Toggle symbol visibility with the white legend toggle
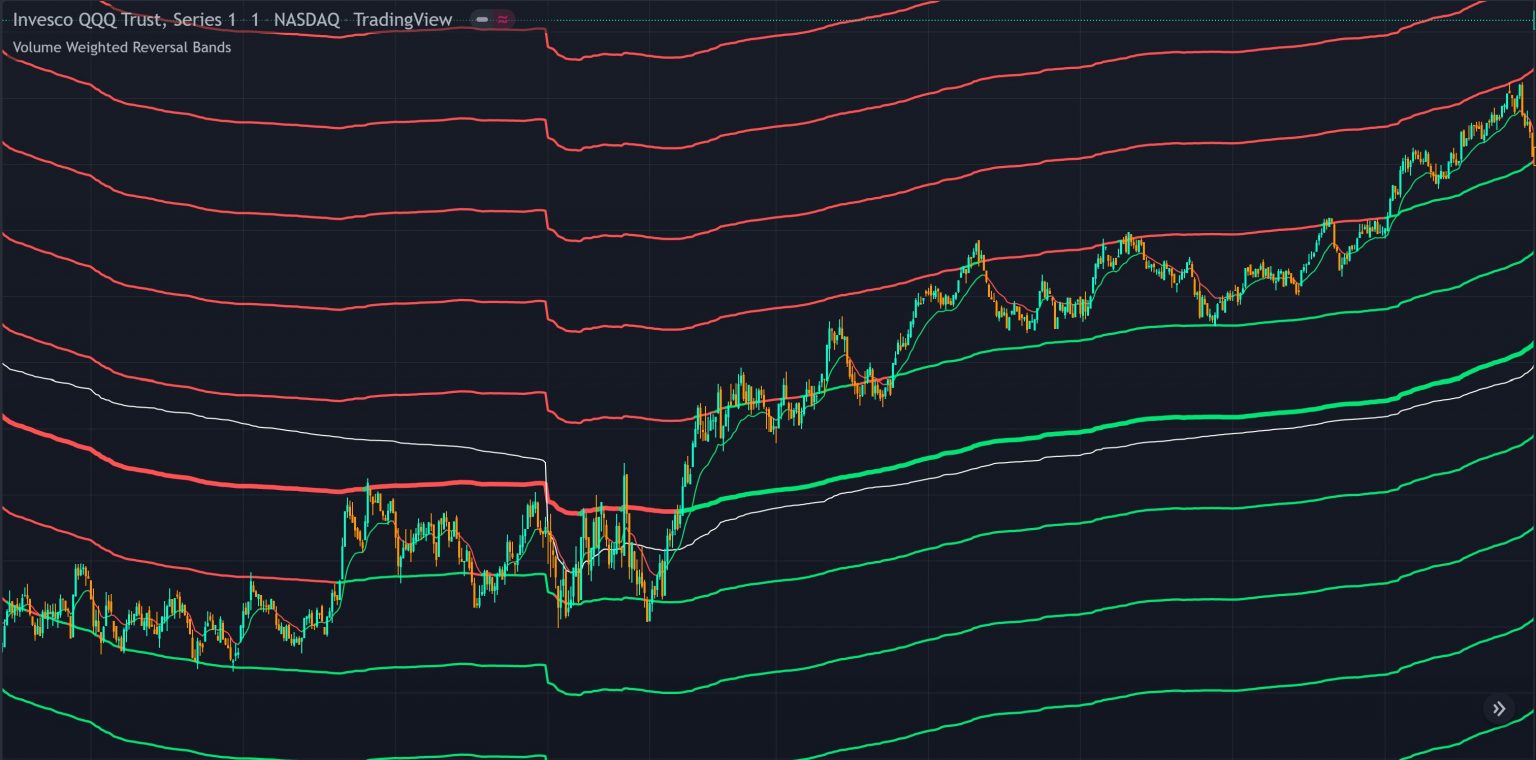The image size is (1536, 760). click(x=481, y=18)
